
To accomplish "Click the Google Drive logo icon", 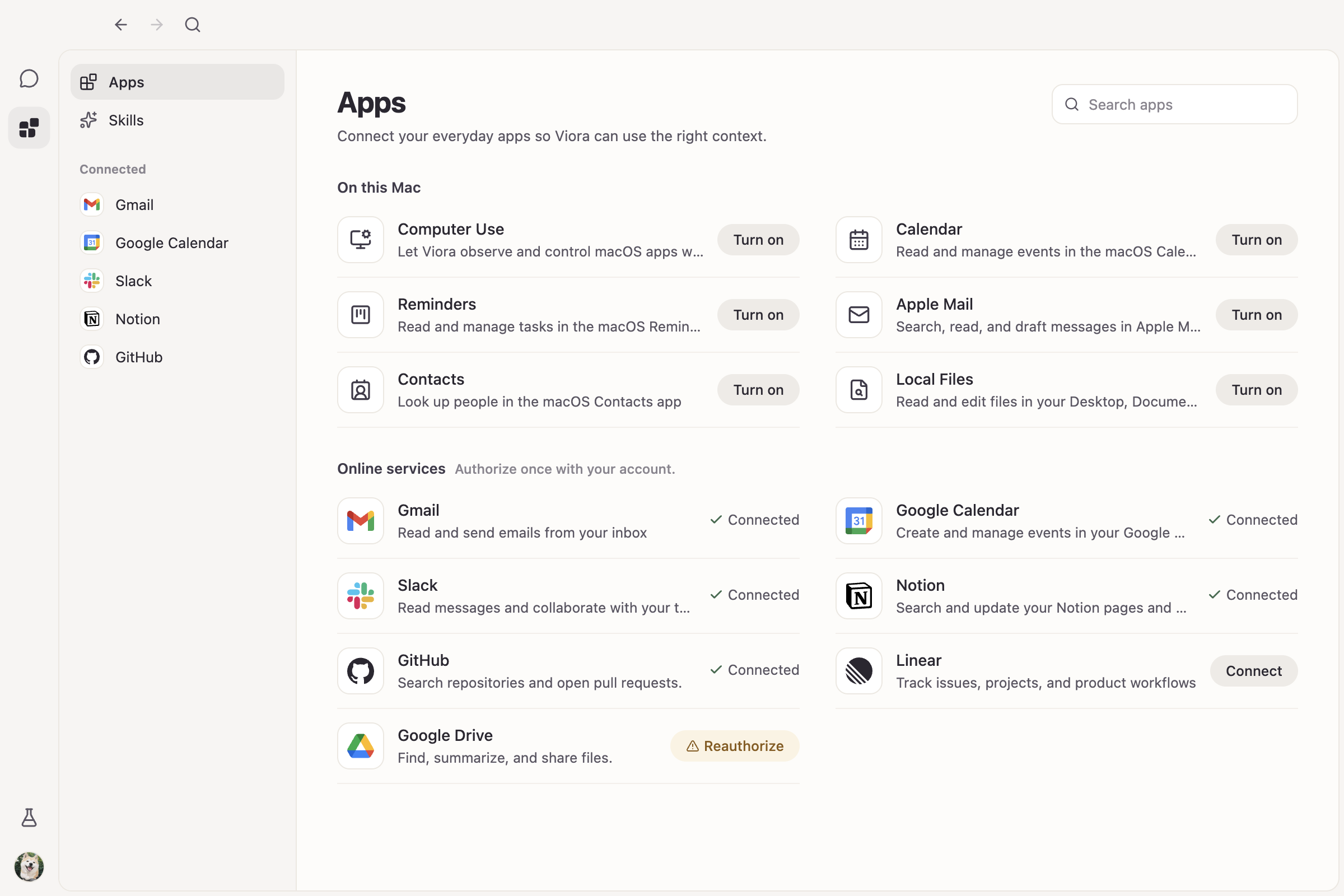I will (x=361, y=746).
